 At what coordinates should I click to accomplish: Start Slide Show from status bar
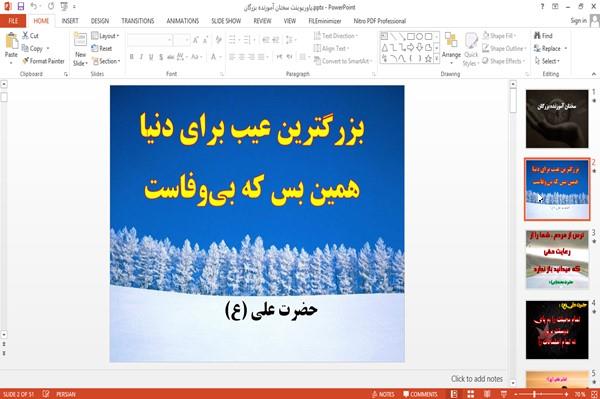[x=504, y=394]
